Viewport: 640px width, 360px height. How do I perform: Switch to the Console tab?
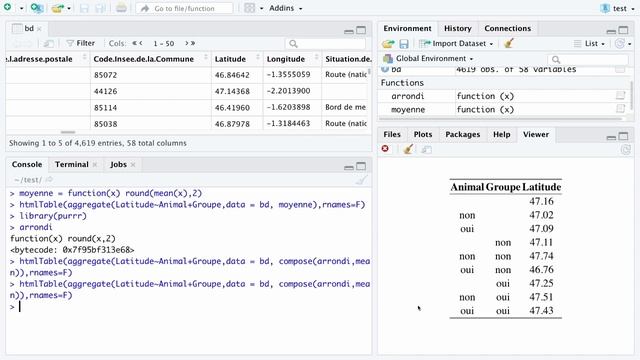coord(27,164)
